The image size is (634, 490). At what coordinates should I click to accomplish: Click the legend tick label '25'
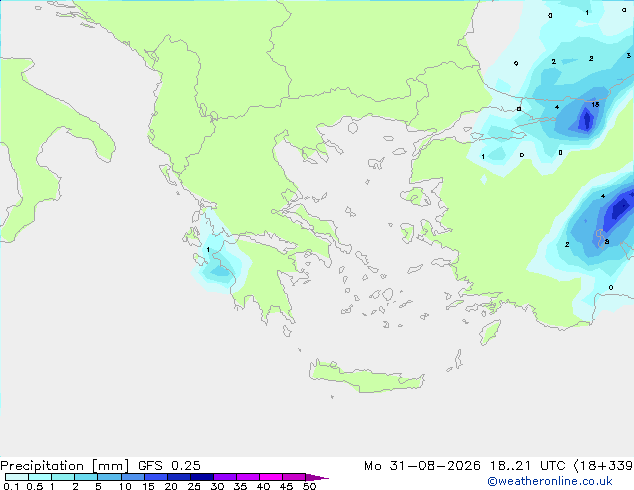194,486
